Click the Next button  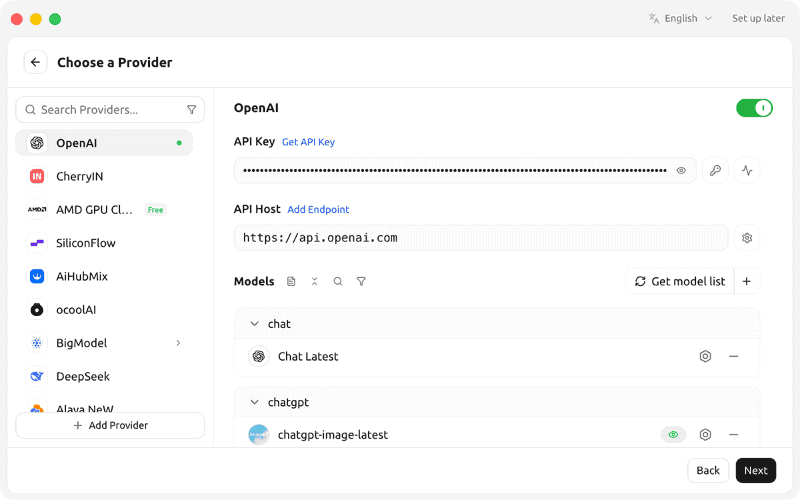756,470
